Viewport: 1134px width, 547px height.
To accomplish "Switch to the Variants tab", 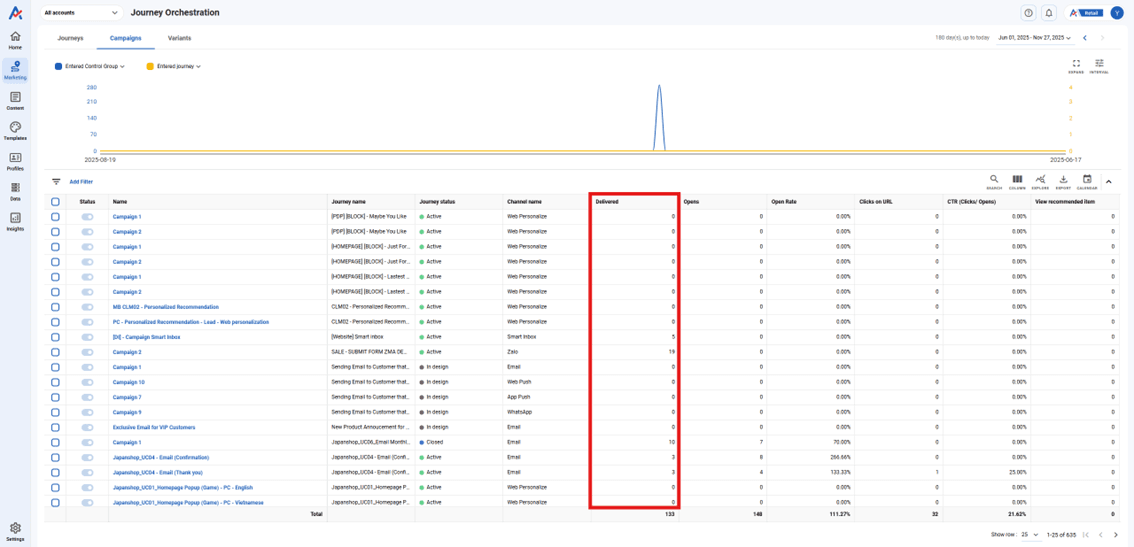I will coord(179,38).
